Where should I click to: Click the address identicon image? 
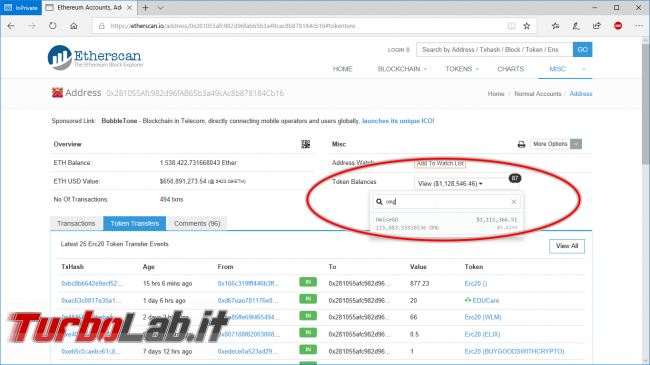click(57, 92)
